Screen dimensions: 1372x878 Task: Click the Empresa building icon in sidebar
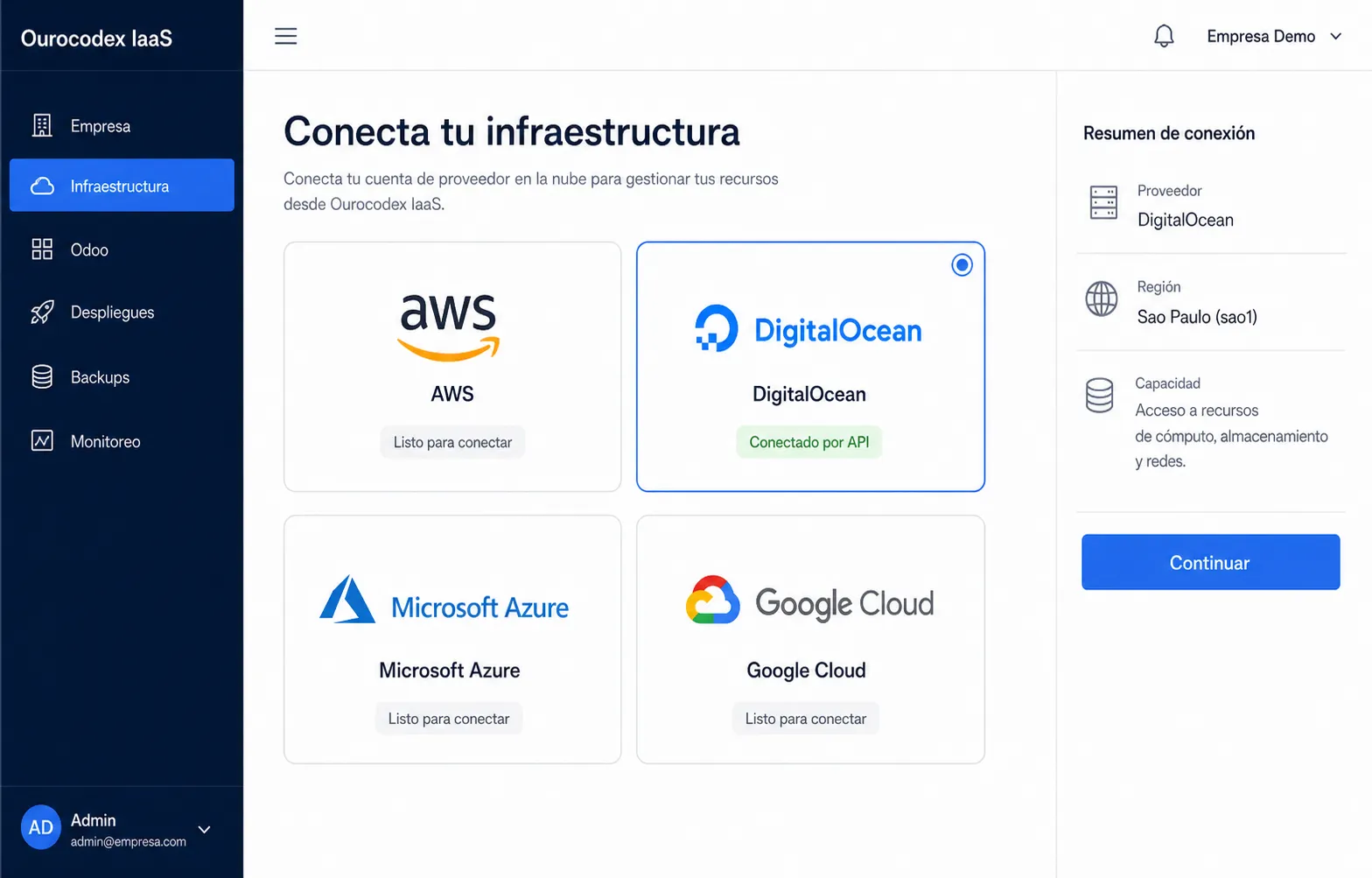click(x=42, y=125)
